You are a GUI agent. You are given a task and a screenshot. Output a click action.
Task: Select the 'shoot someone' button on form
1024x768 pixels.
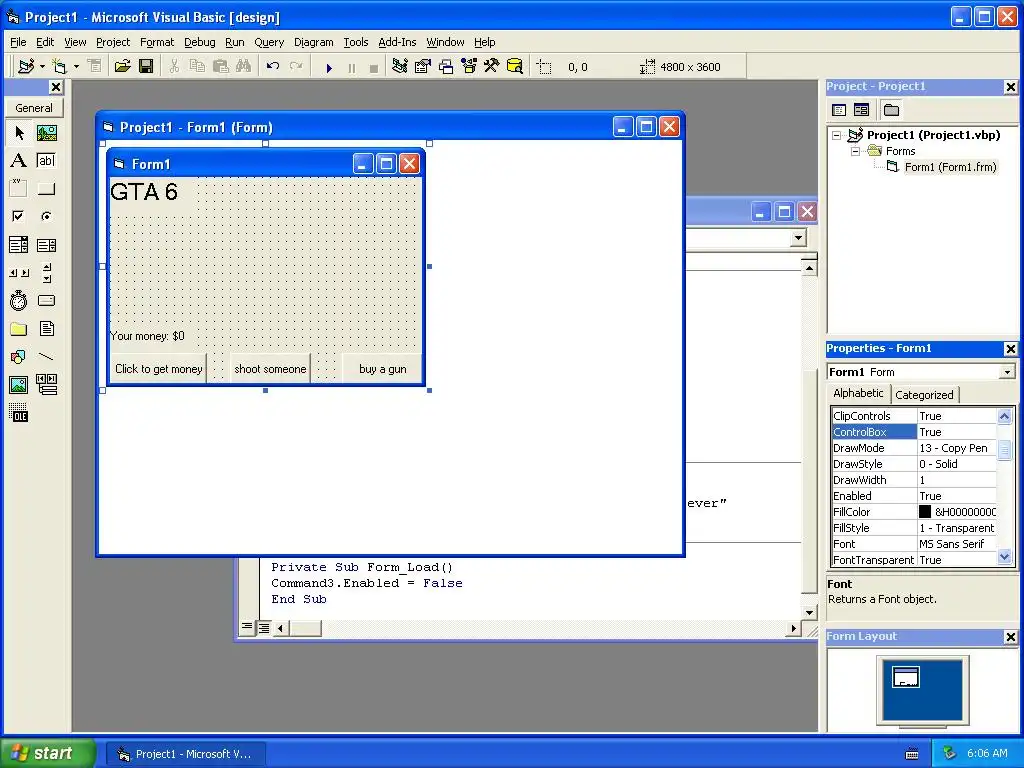270,369
